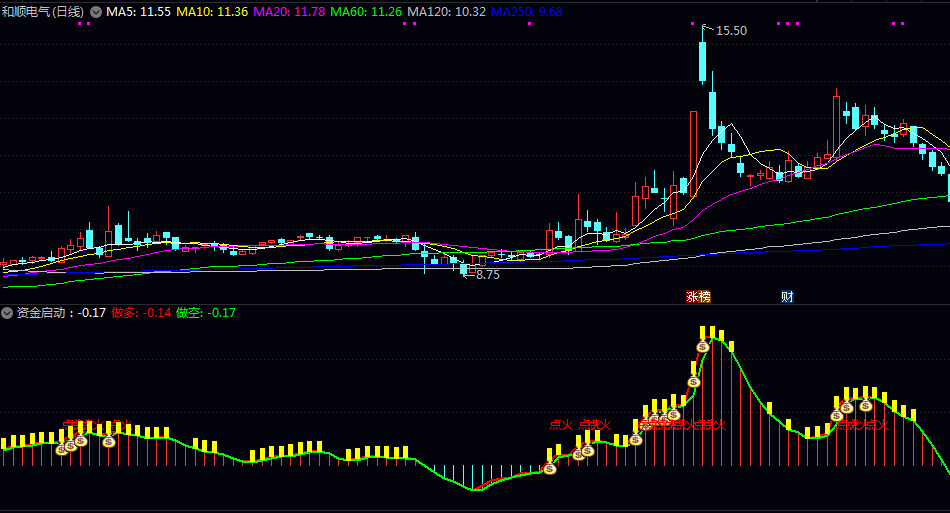Toggle the MA20 moving average line
This screenshot has height=513, width=950.
coord(289,12)
